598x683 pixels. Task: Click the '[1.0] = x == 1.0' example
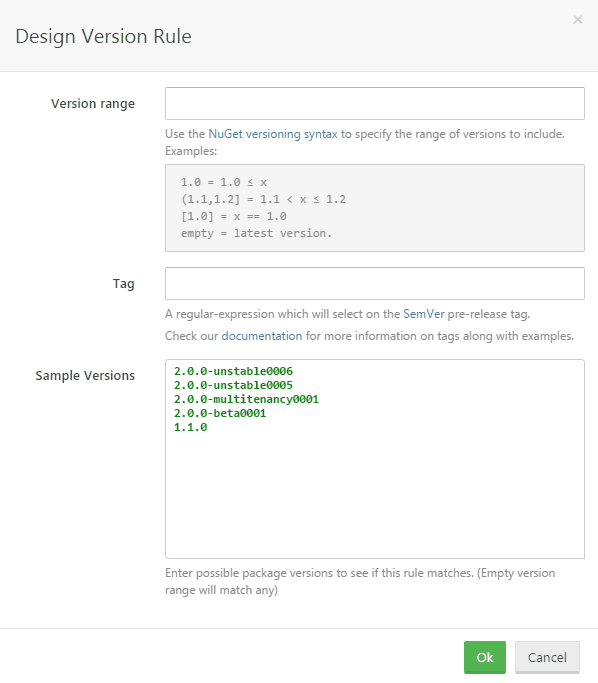233,216
